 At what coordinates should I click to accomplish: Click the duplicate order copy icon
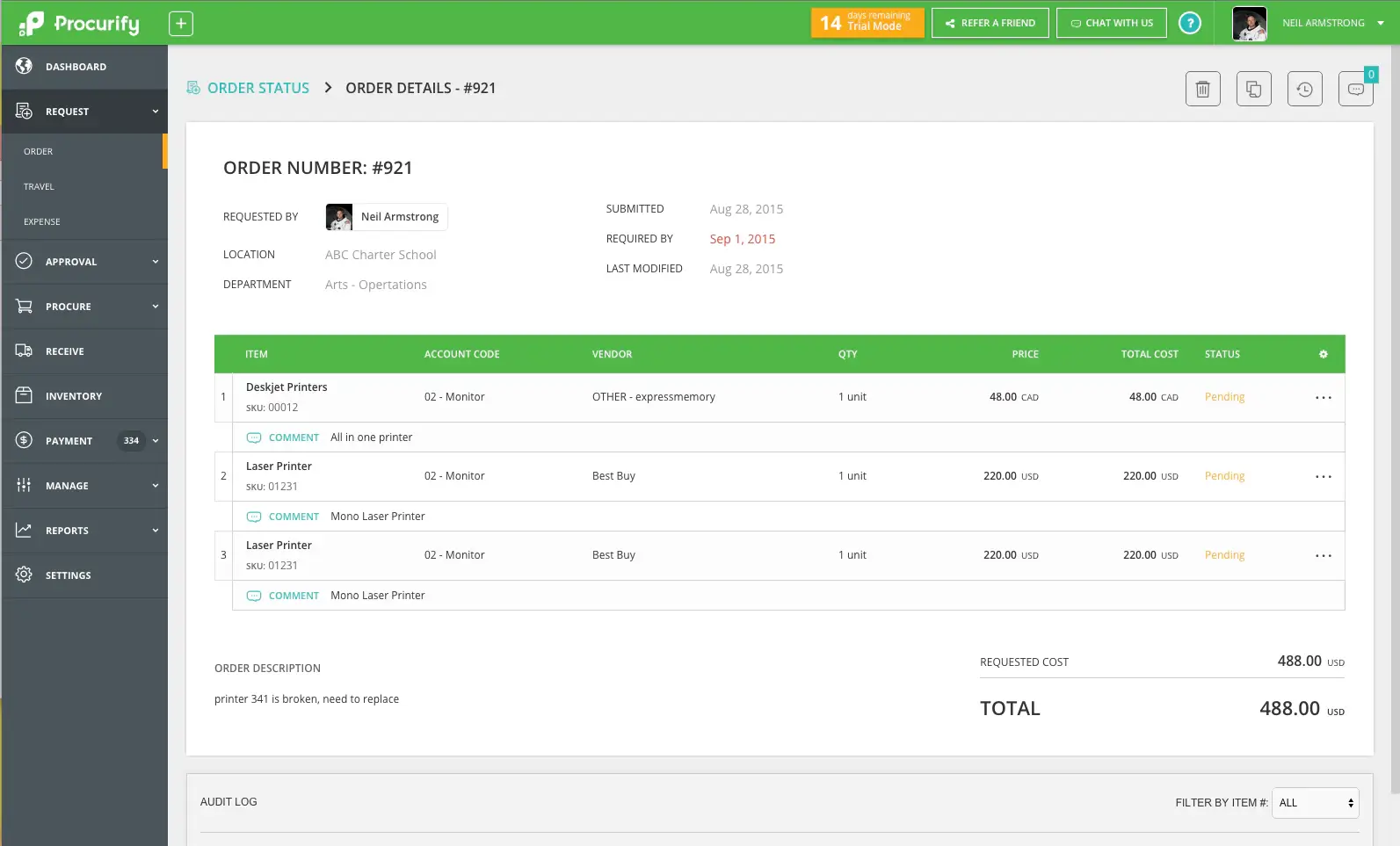[x=1253, y=89]
